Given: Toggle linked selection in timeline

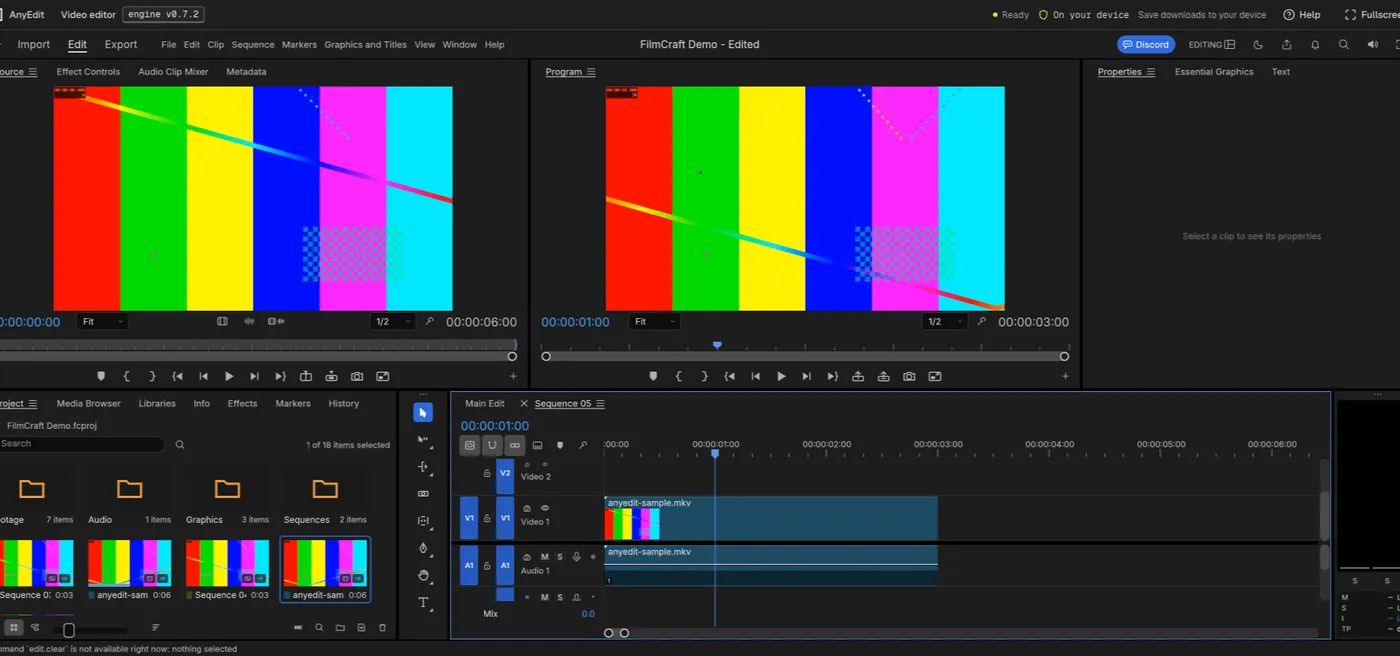Looking at the screenshot, I should (515, 445).
